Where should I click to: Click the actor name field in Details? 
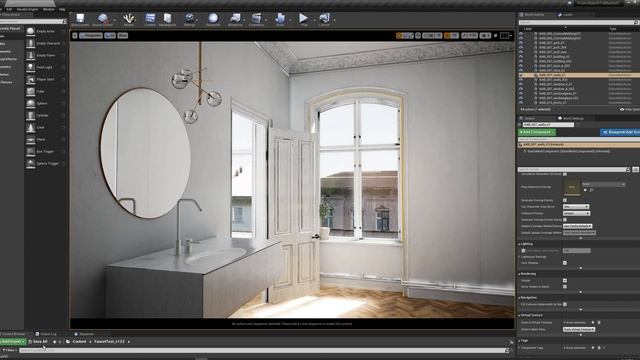click(x=548, y=124)
